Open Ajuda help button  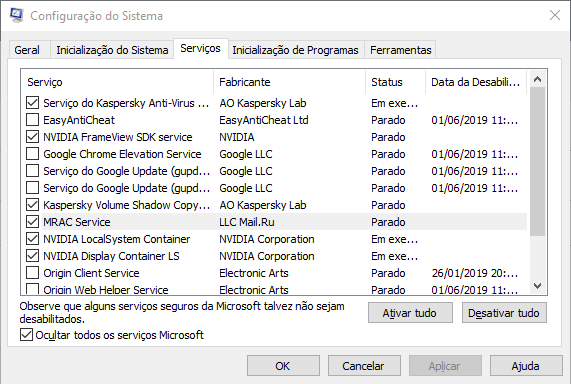coord(526,366)
